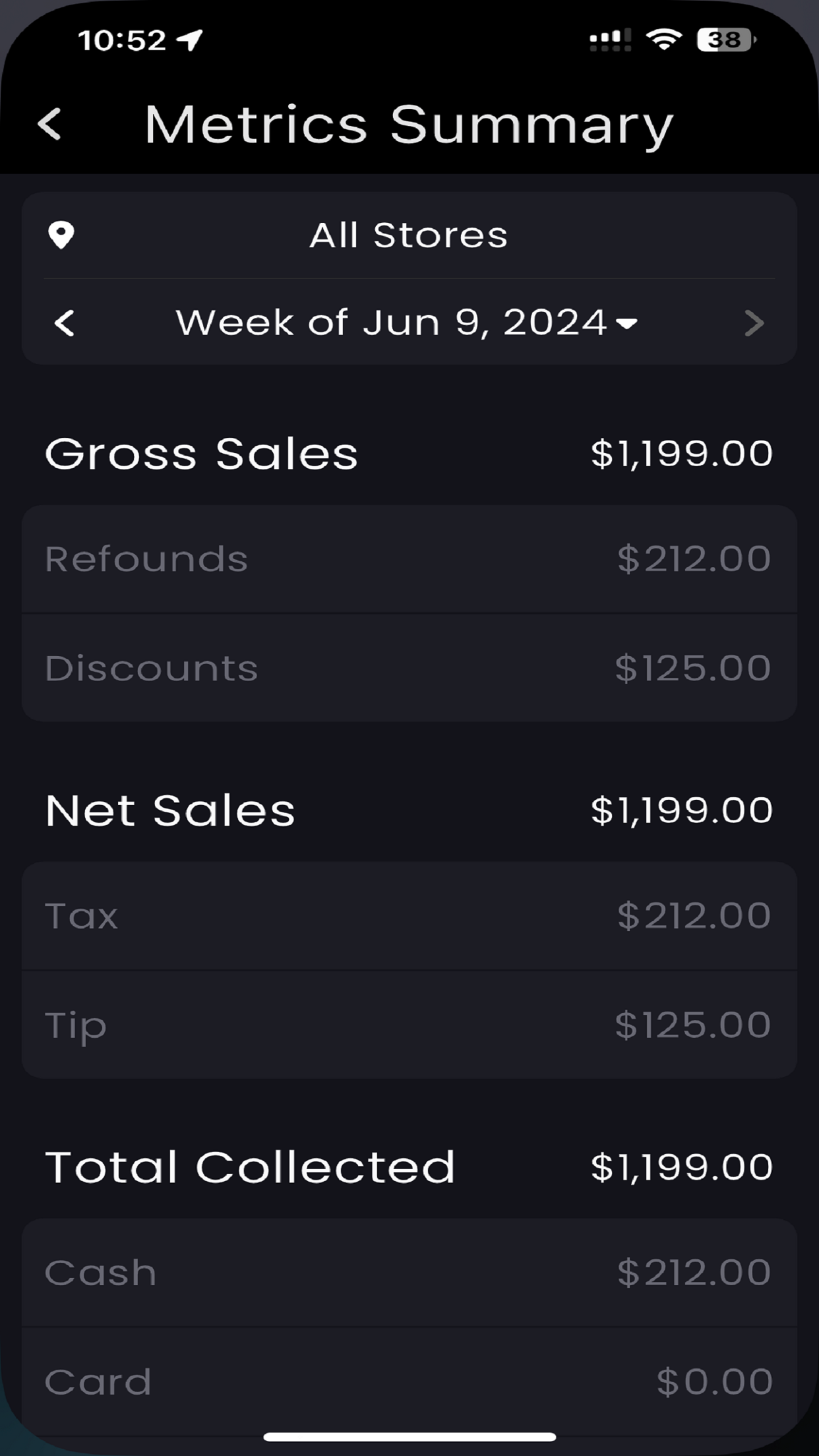This screenshot has width=819, height=1456.
Task: Tap the back arrow beside Metrics Summary
Action: pos(50,124)
